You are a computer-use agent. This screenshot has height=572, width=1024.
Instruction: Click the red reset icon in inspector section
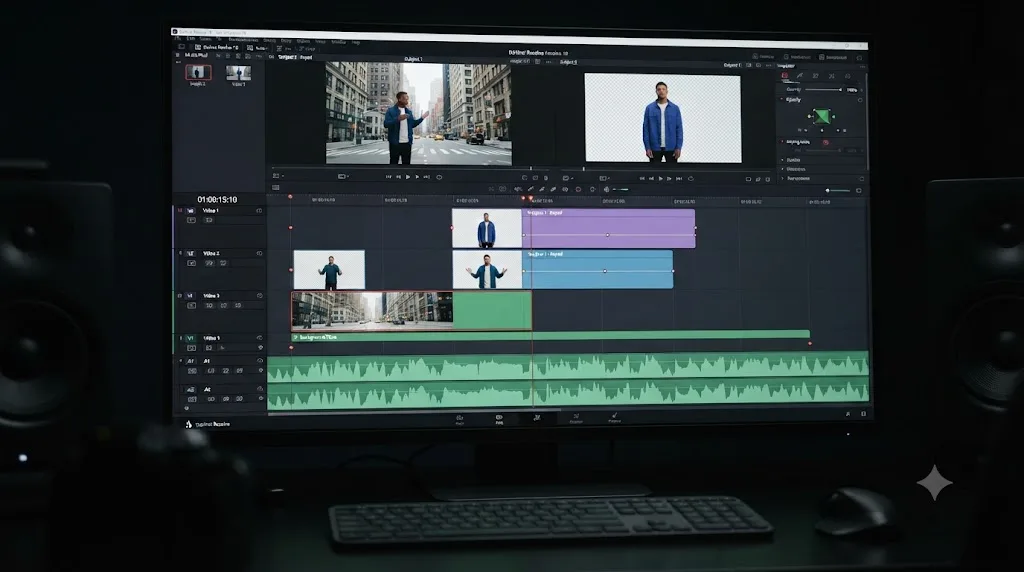pos(825,142)
